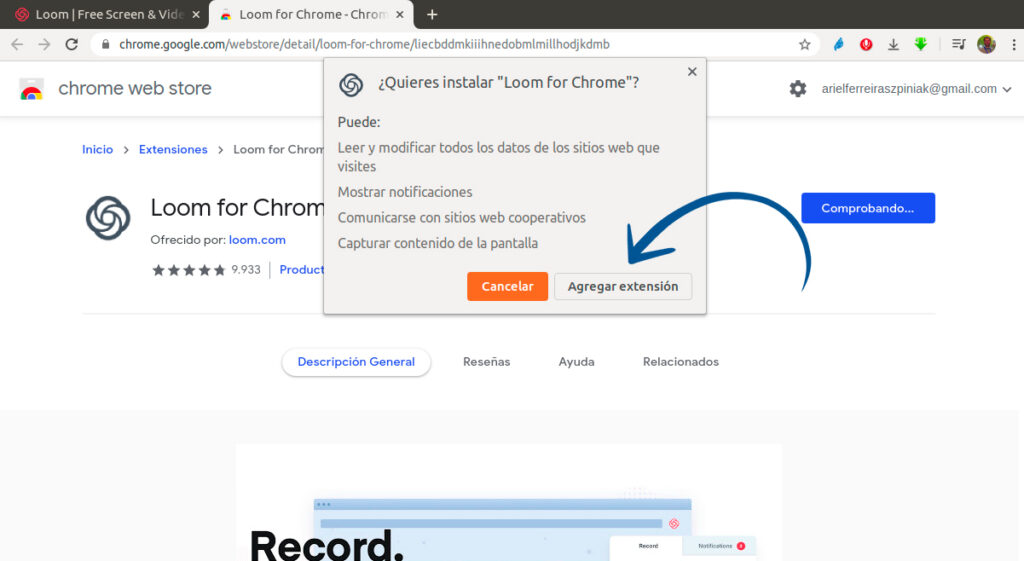
Task: Open the loom.com publisher link
Action: click(x=257, y=240)
